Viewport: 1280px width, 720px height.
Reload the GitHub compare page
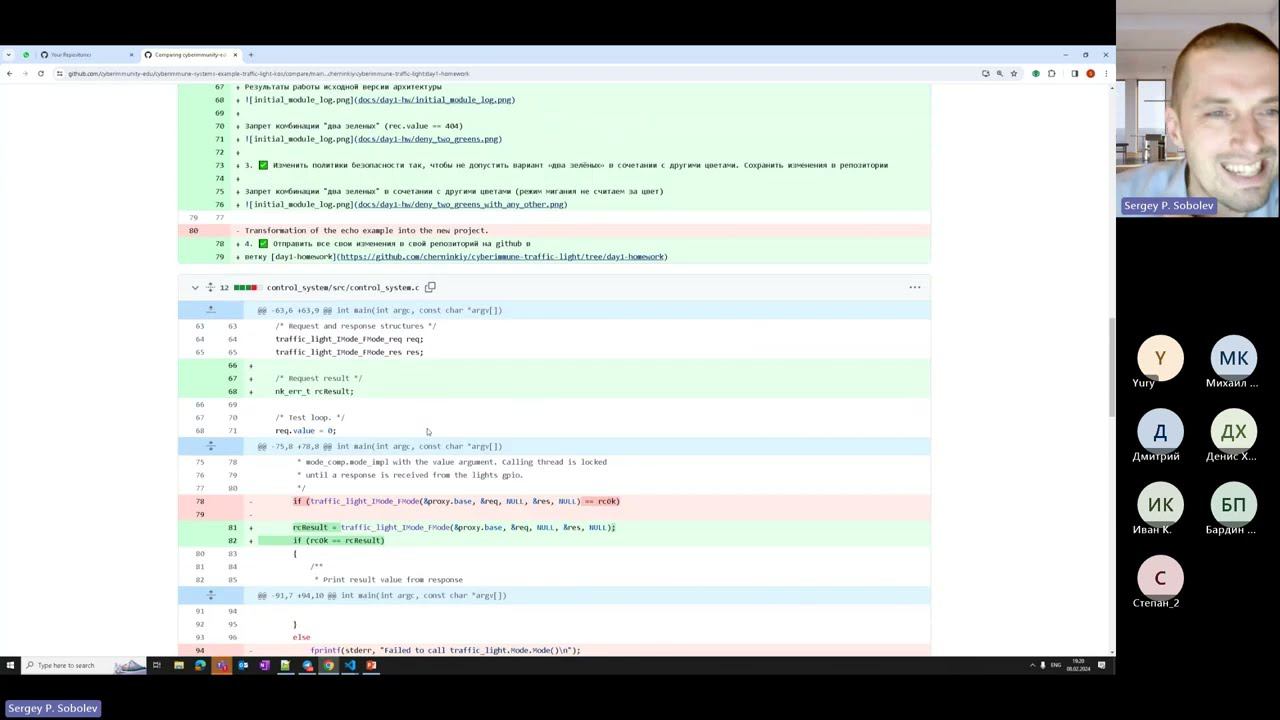[41, 73]
